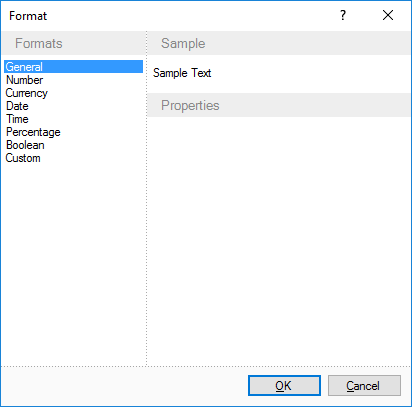Click the Sample Text preview
Viewport: 412px width, 407px height.
[182, 73]
